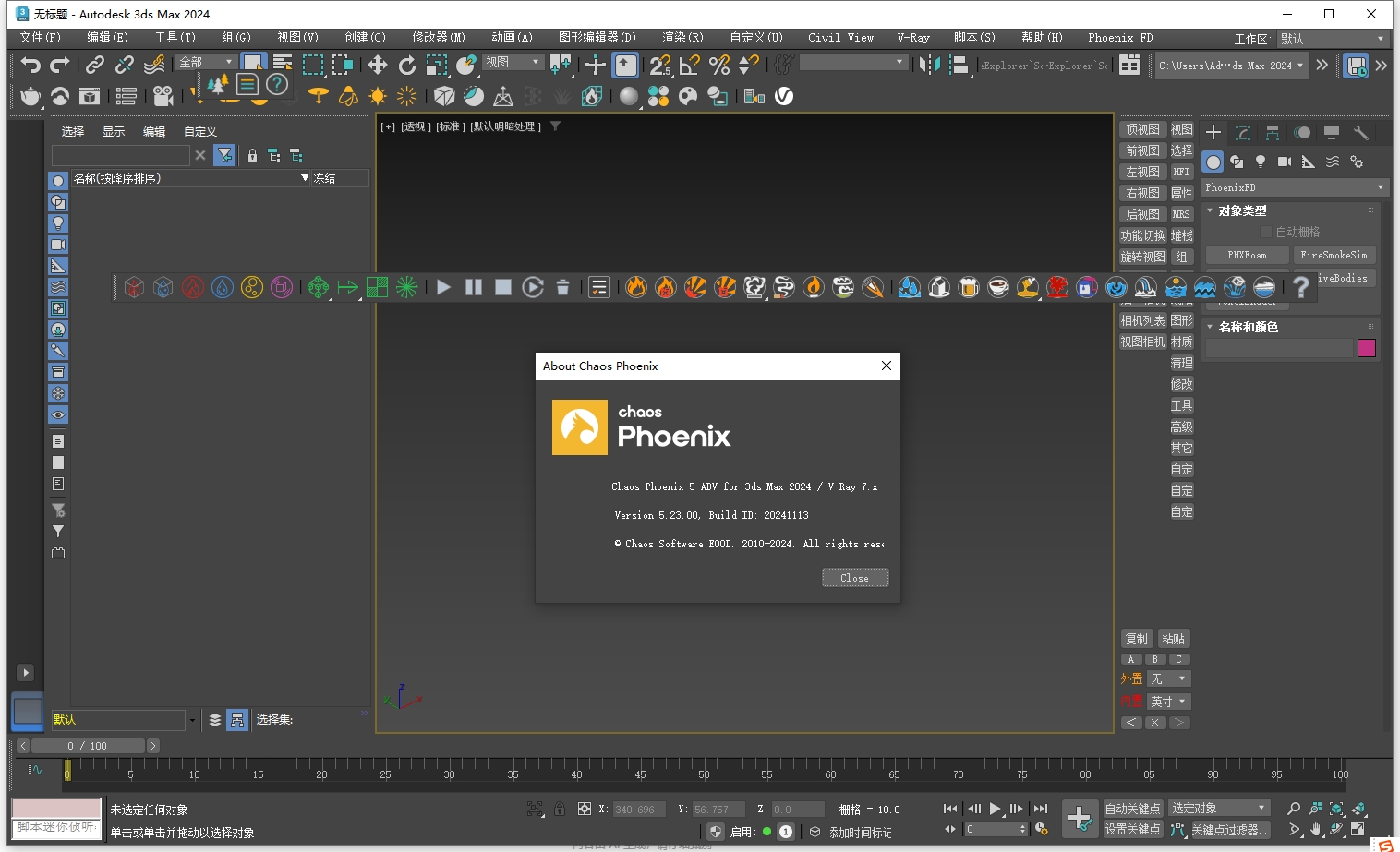The width and height of the screenshot is (1400, 852).
Task: Toggle cameras display filter in explorer sidebar
Action: coord(58,245)
